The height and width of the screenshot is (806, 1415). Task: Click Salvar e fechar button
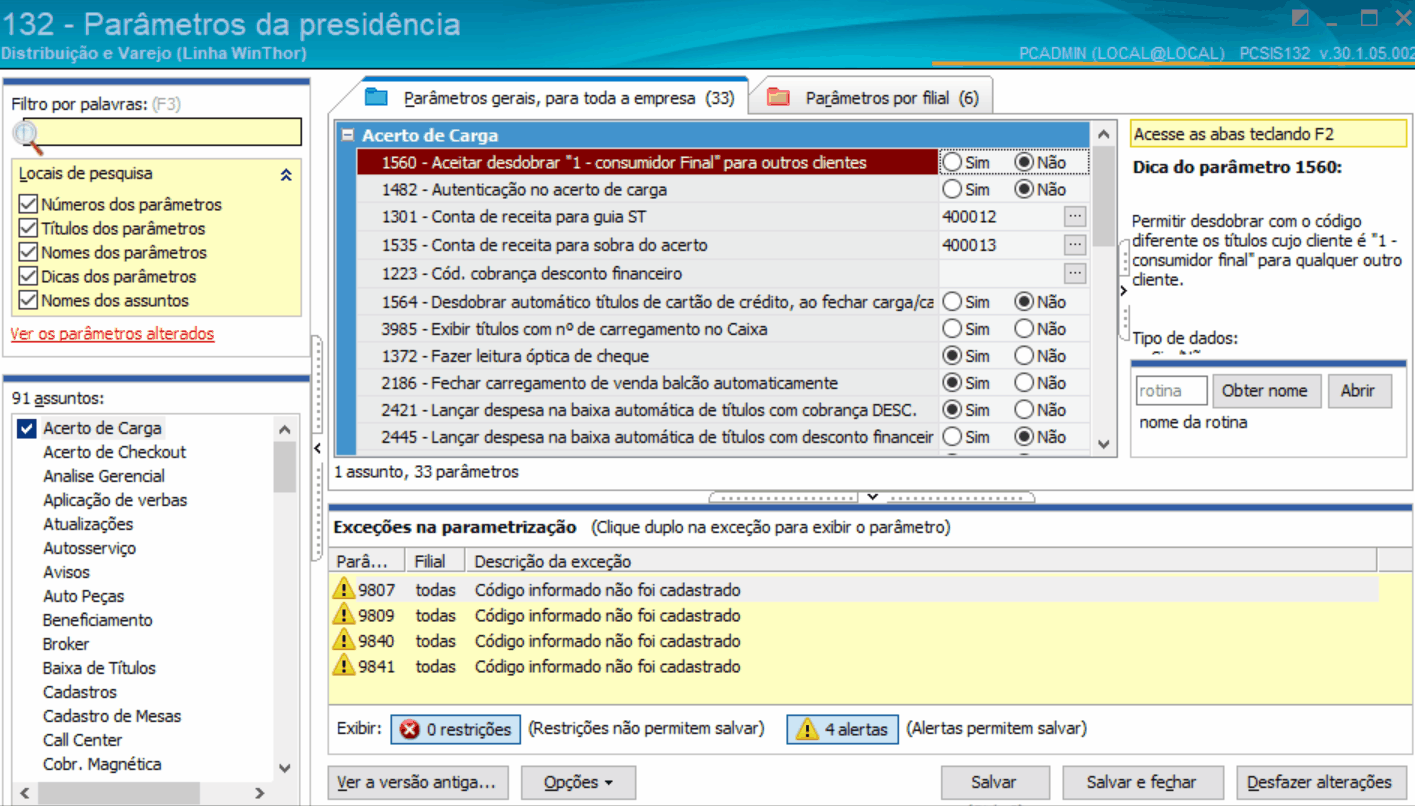1141,783
